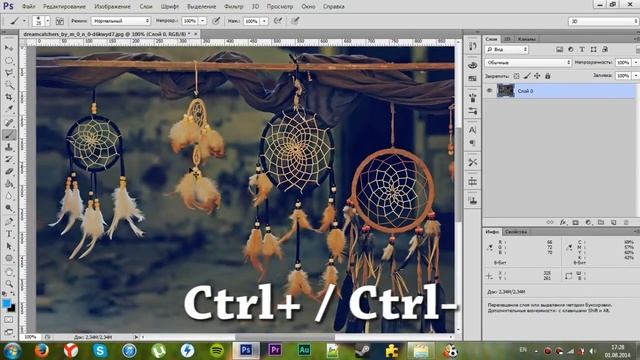Create a new layer icon
Image resolution: width=640 pixels, height=360 pixels.
pyautogui.click(x=613, y=222)
